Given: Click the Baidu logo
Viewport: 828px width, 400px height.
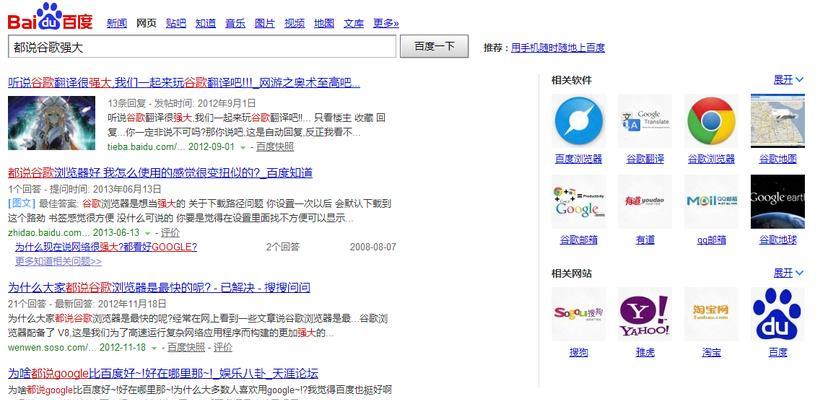Looking at the screenshot, I should pos(50,17).
